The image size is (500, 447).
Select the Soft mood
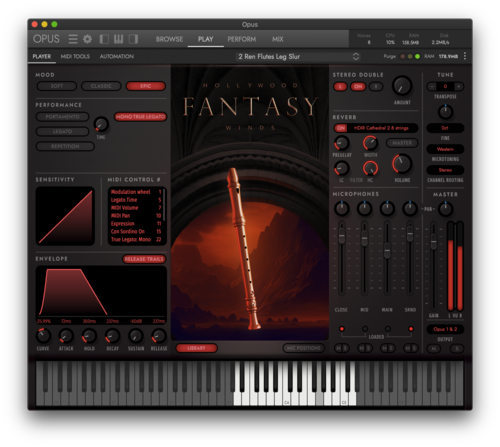point(57,86)
